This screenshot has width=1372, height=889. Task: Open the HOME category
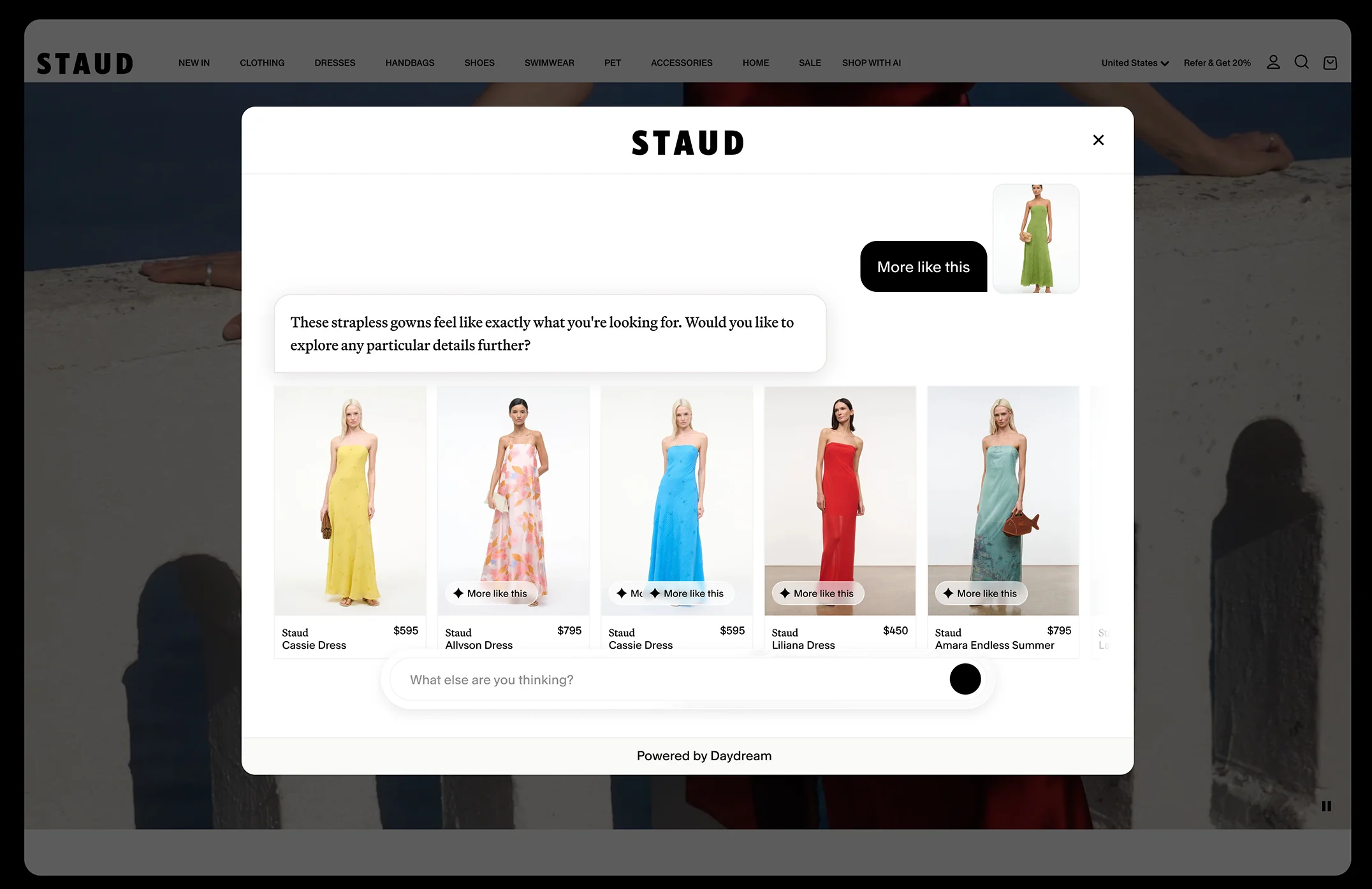[755, 63]
